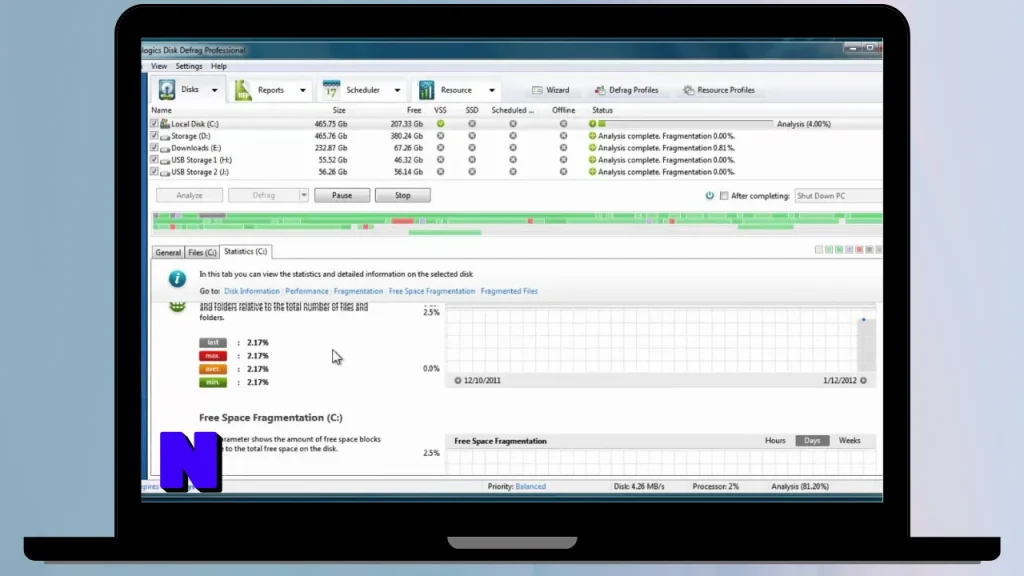Sort the disk list by Name column
Image resolution: width=1024 pixels, height=576 pixels.
click(x=161, y=110)
